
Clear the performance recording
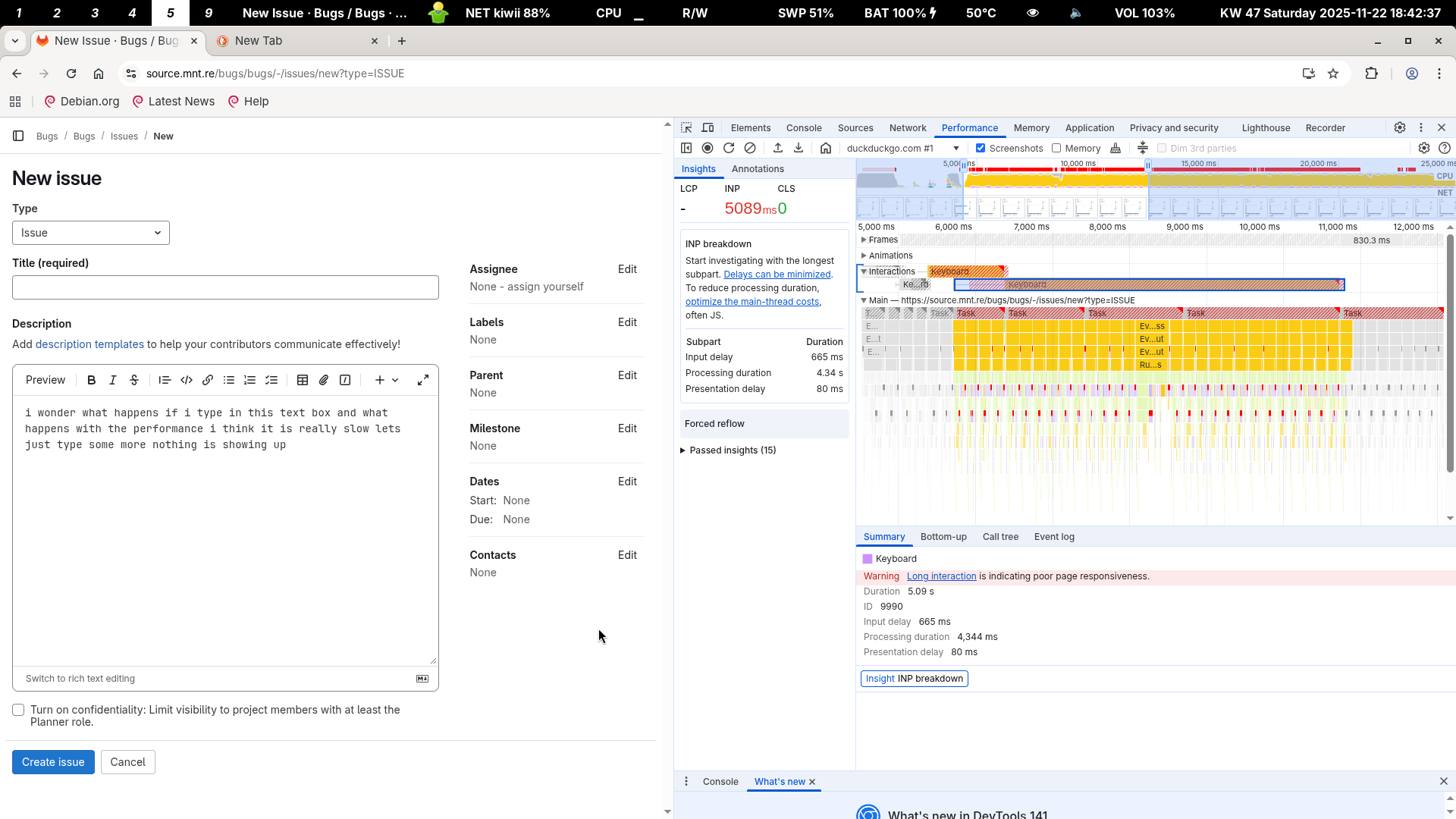(750, 149)
